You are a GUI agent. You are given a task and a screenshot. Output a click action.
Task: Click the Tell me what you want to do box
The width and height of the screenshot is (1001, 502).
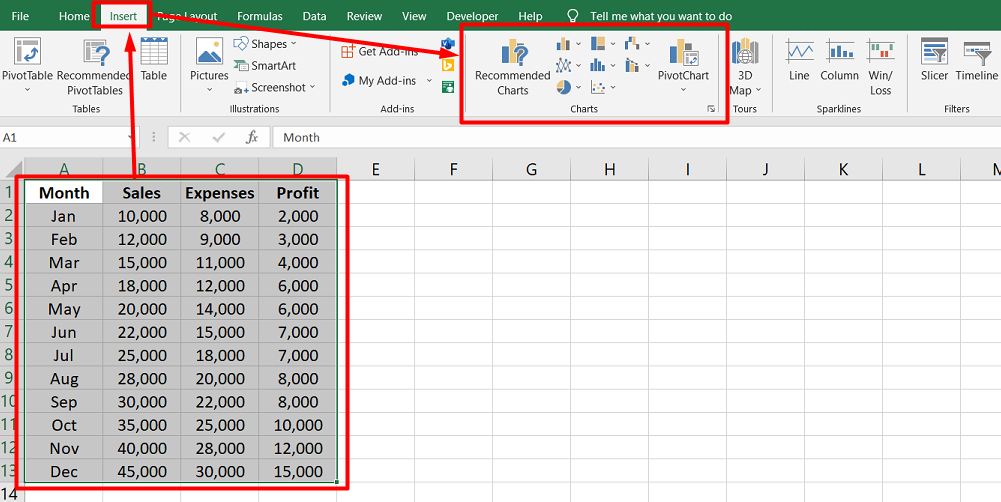pos(661,16)
